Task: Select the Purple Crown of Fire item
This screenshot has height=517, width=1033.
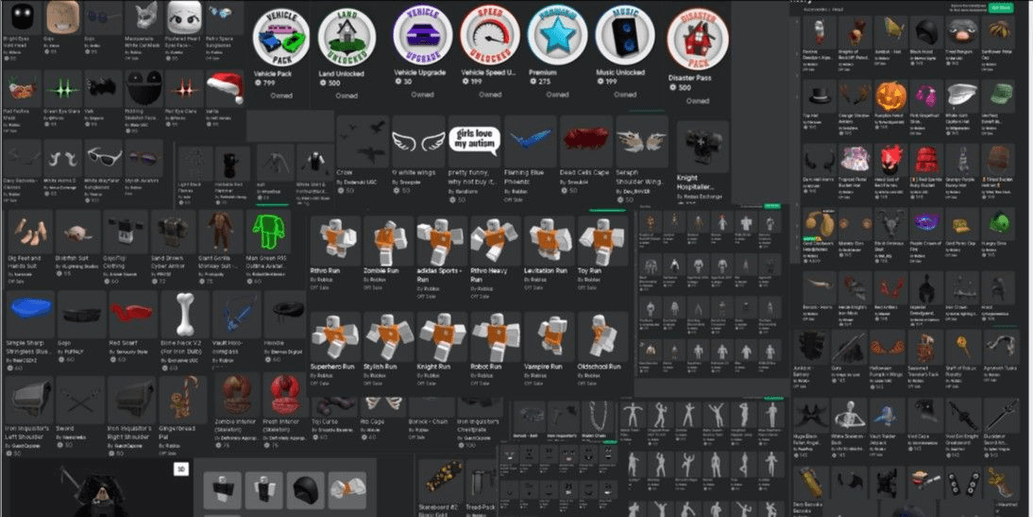Action: click(x=926, y=224)
